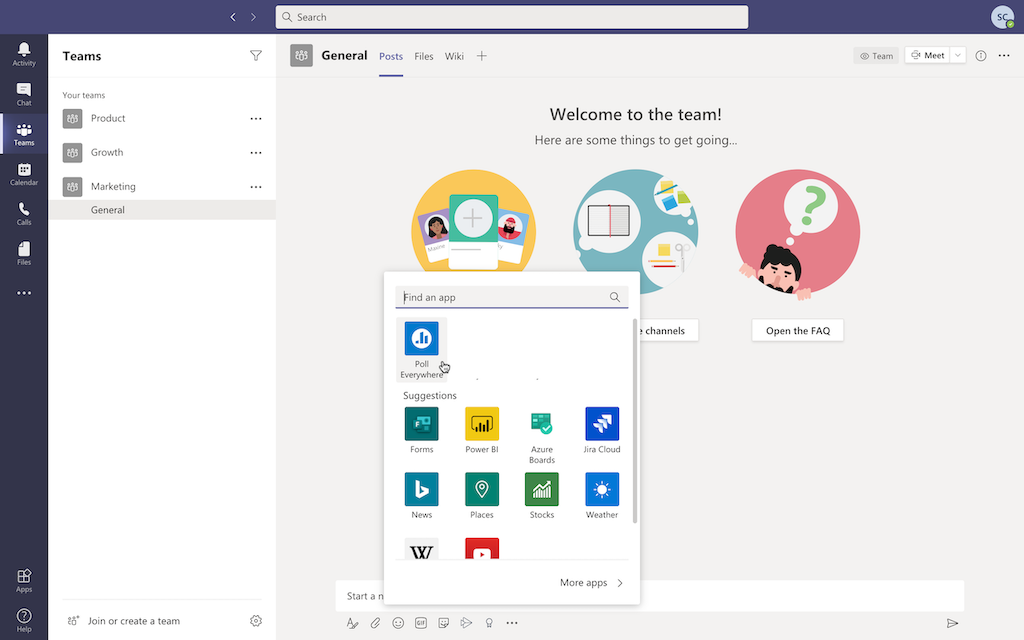Open the Apps store icon in the sidebar
Viewport: 1024px width, 640px height.
24,581
